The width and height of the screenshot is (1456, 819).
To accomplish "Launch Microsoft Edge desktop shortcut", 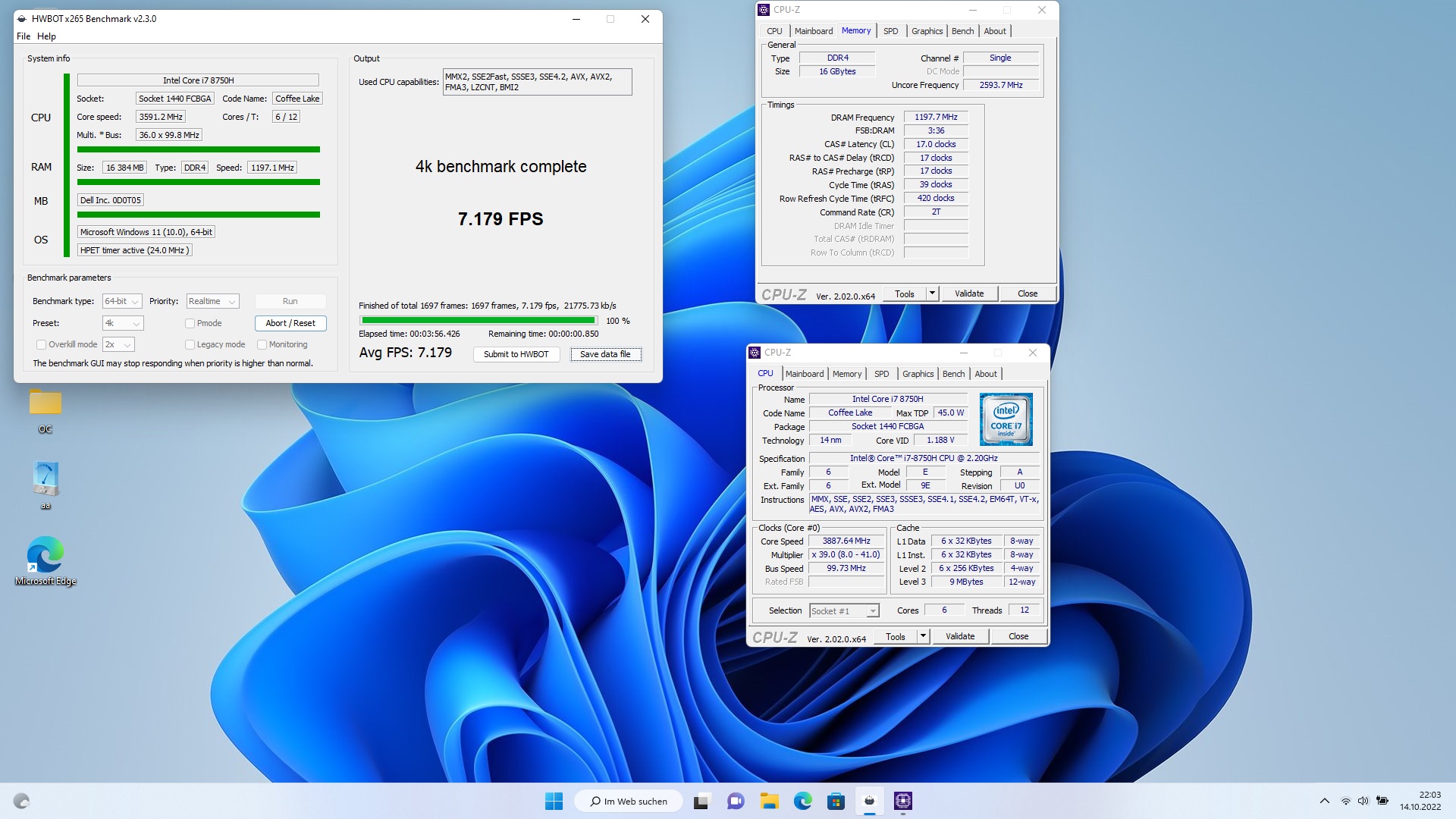I will point(45,561).
